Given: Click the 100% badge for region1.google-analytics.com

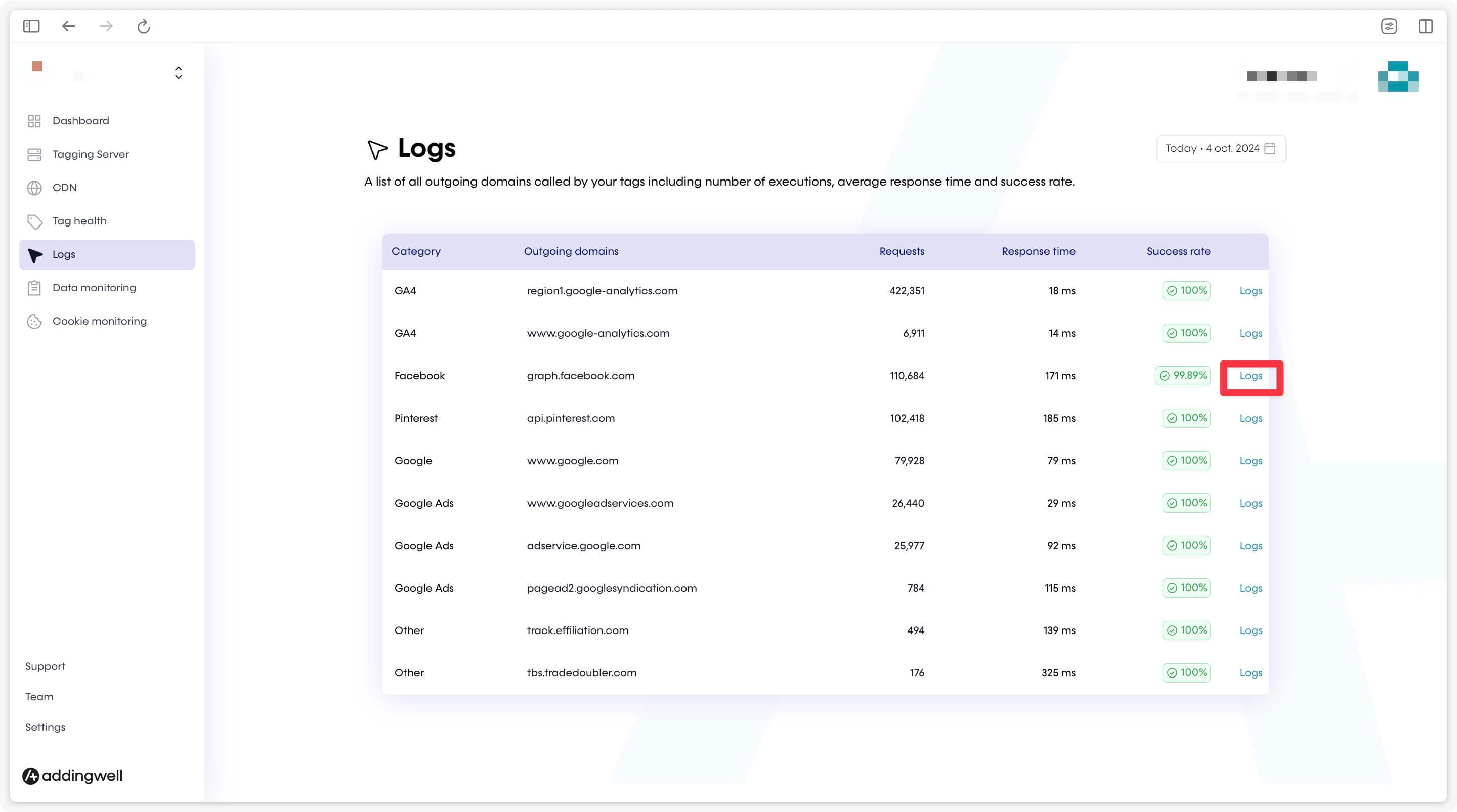Looking at the screenshot, I should [x=1187, y=291].
